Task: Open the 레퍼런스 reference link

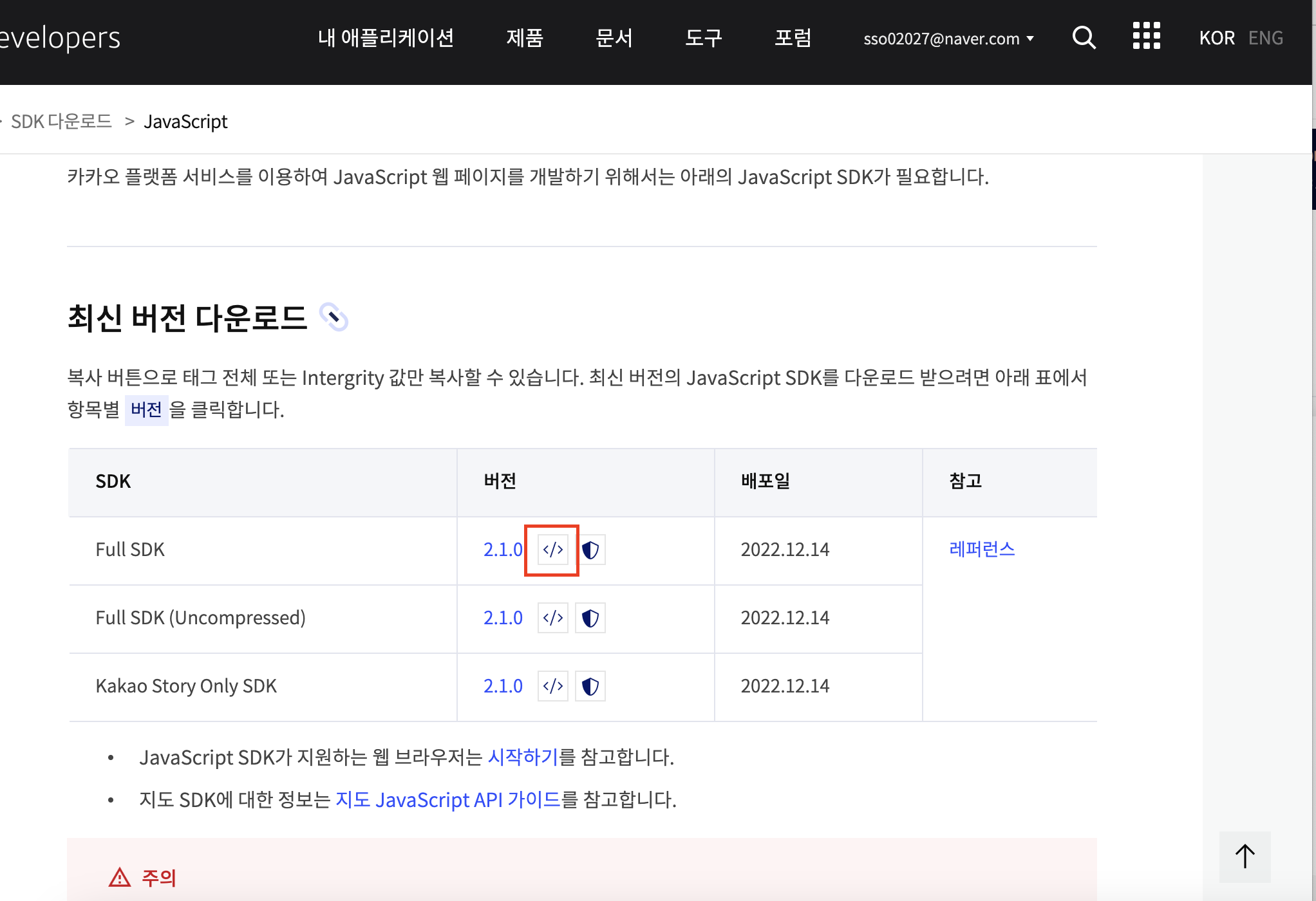Action: click(x=982, y=549)
